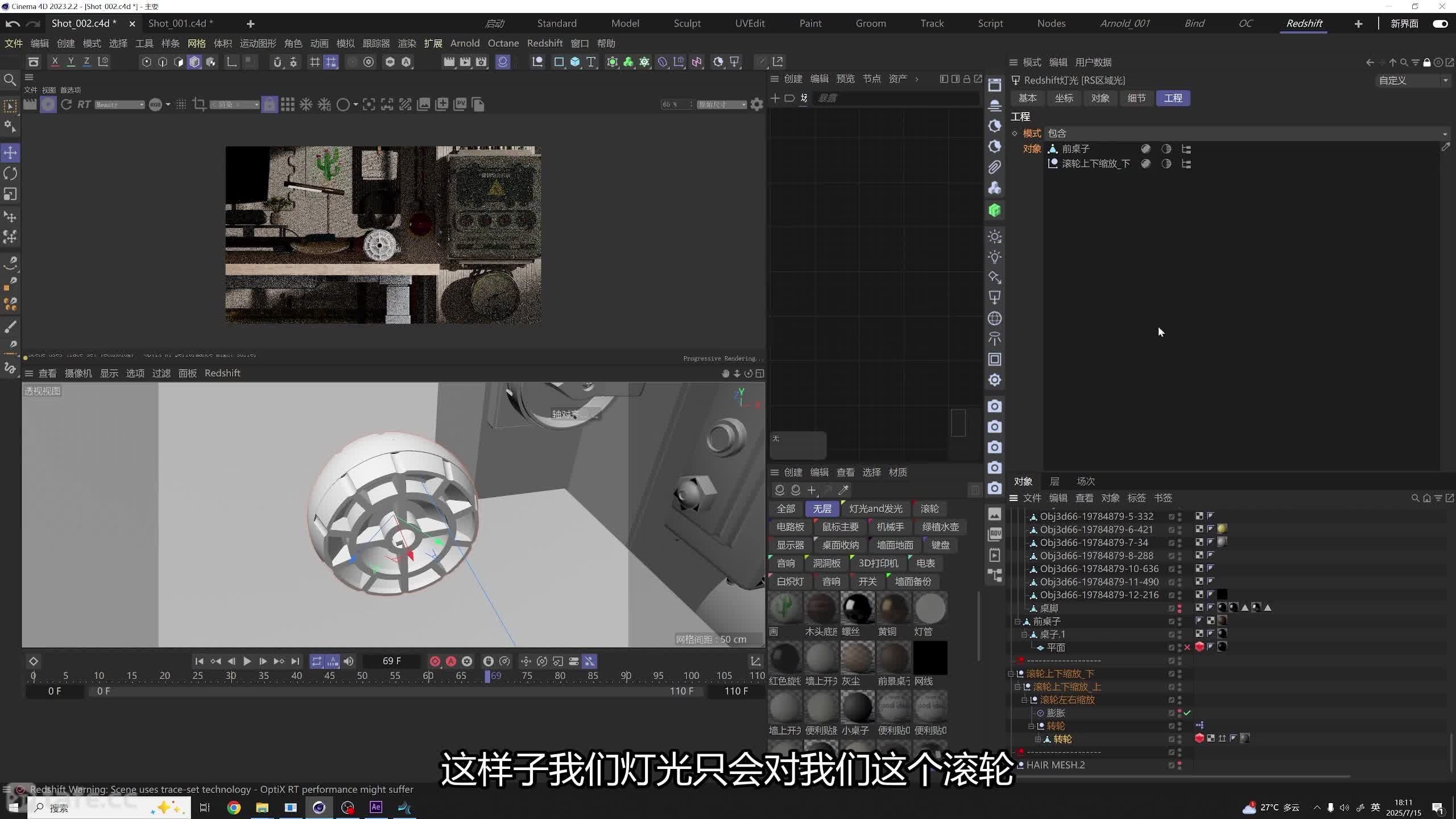Click the 电路板 layer button
The width and height of the screenshot is (1456, 819).
791,527
